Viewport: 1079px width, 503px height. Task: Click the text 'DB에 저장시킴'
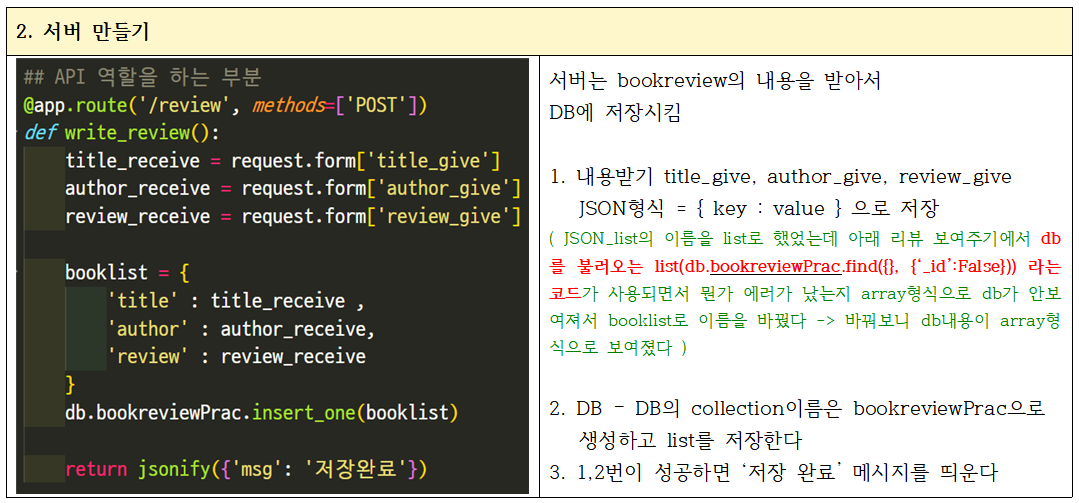pyautogui.click(x=615, y=112)
